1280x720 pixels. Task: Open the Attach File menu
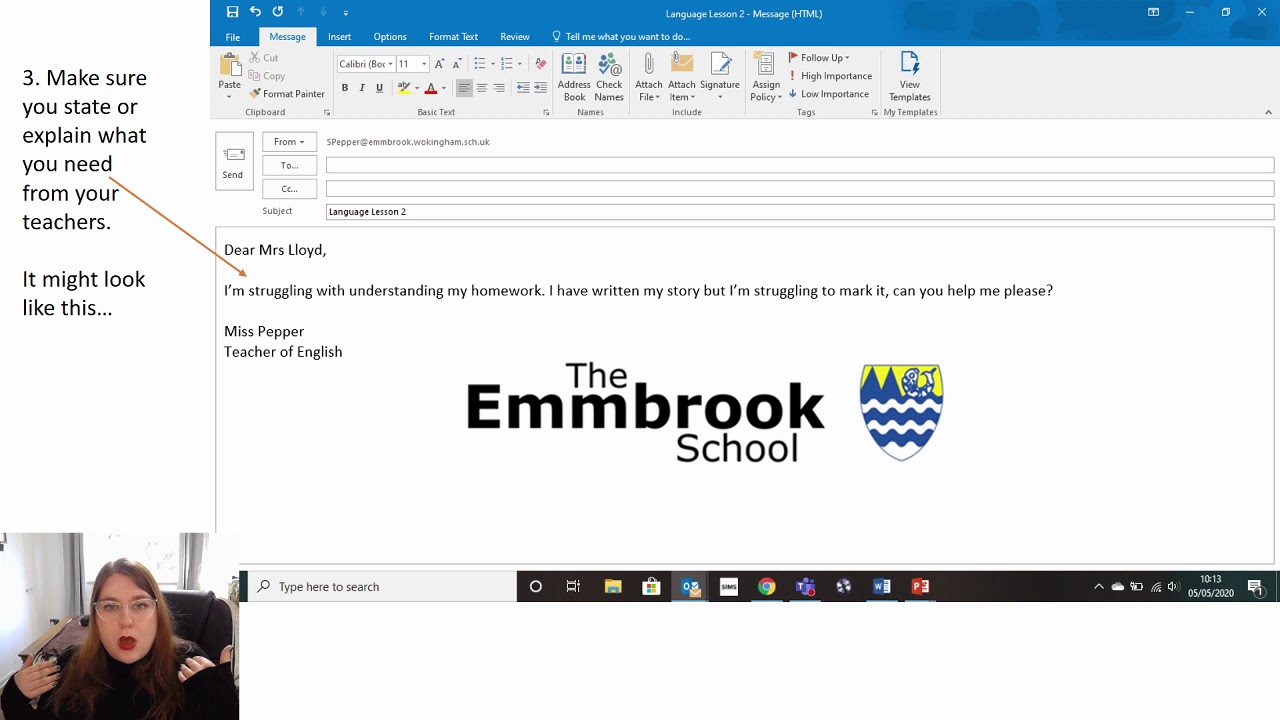(649, 77)
